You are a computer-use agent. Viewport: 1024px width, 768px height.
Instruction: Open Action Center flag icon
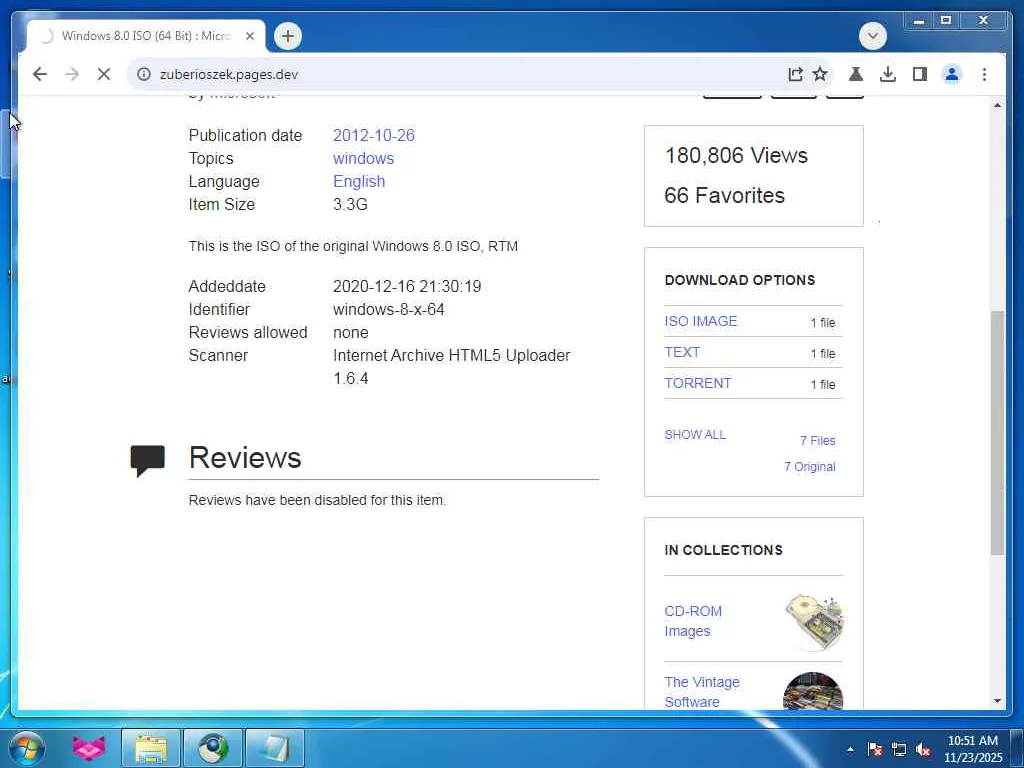point(875,750)
